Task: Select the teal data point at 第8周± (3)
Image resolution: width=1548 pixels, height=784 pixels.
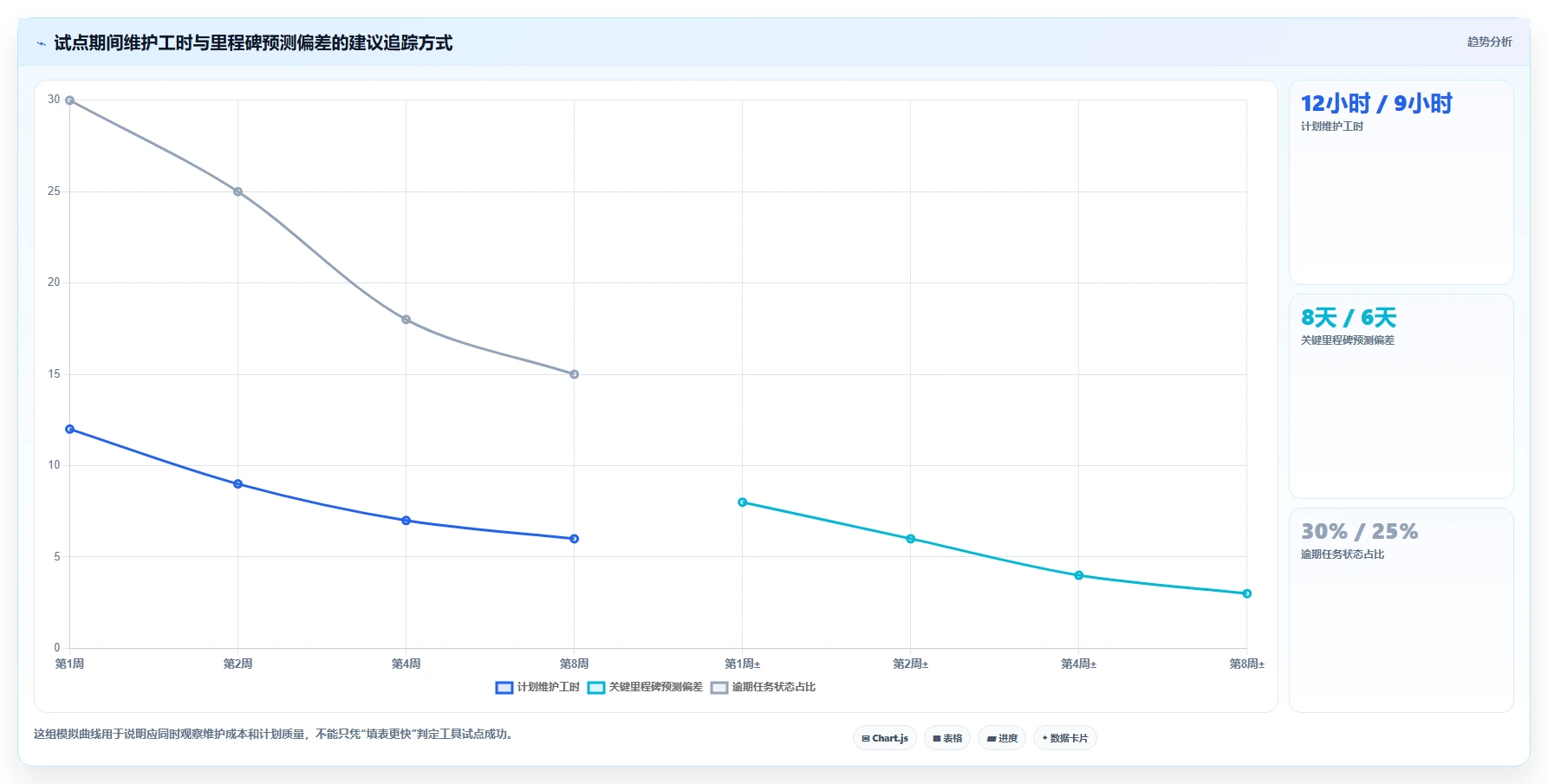Action: (1247, 593)
